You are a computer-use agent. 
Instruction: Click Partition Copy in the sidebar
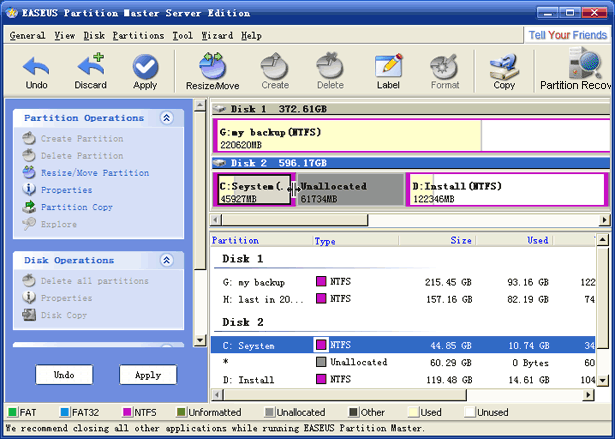[76, 207]
